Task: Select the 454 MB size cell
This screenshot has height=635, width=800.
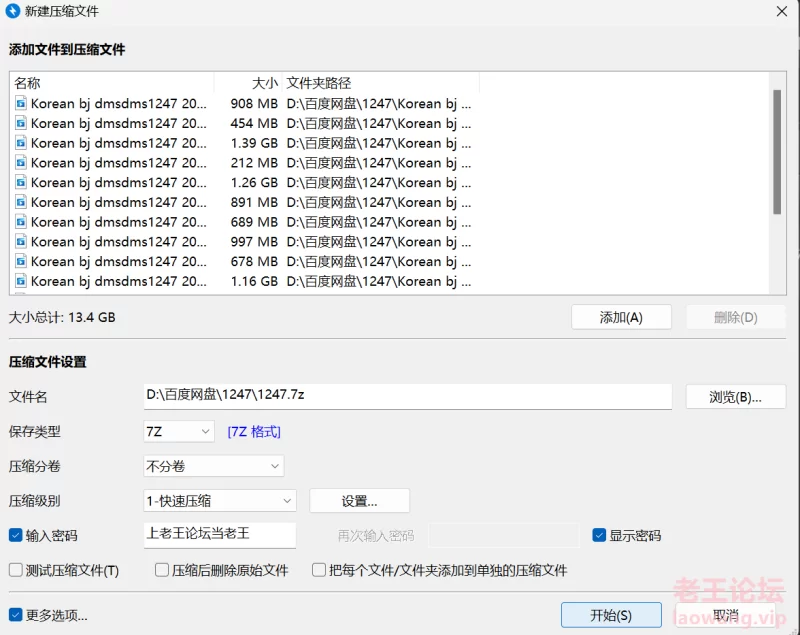Action: [254, 123]
